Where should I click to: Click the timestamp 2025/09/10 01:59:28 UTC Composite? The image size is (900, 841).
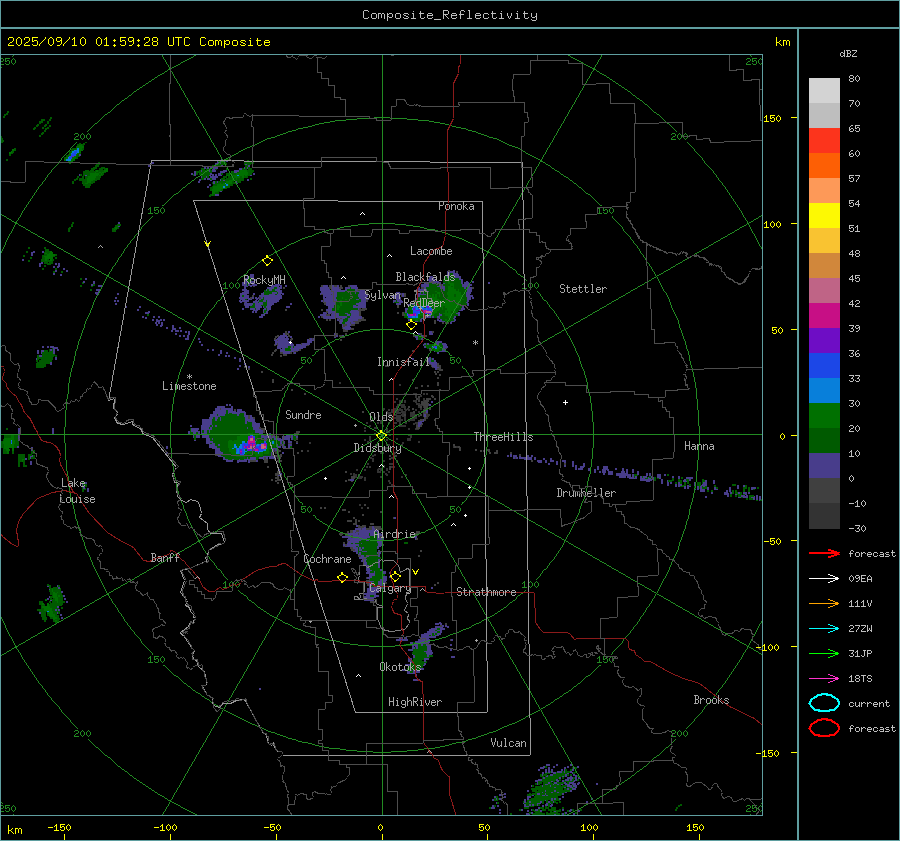pyautogui.click(x=138, y=42)
